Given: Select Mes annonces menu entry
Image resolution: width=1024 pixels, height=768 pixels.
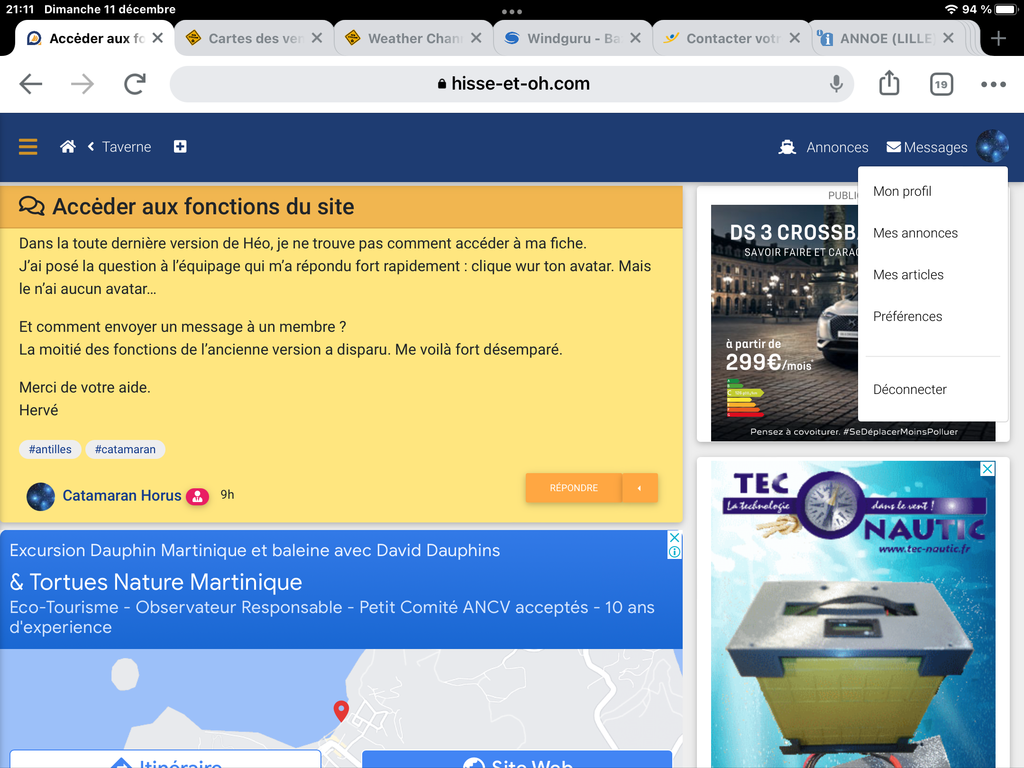Looking at the screenshot, I should coord(915,233).
